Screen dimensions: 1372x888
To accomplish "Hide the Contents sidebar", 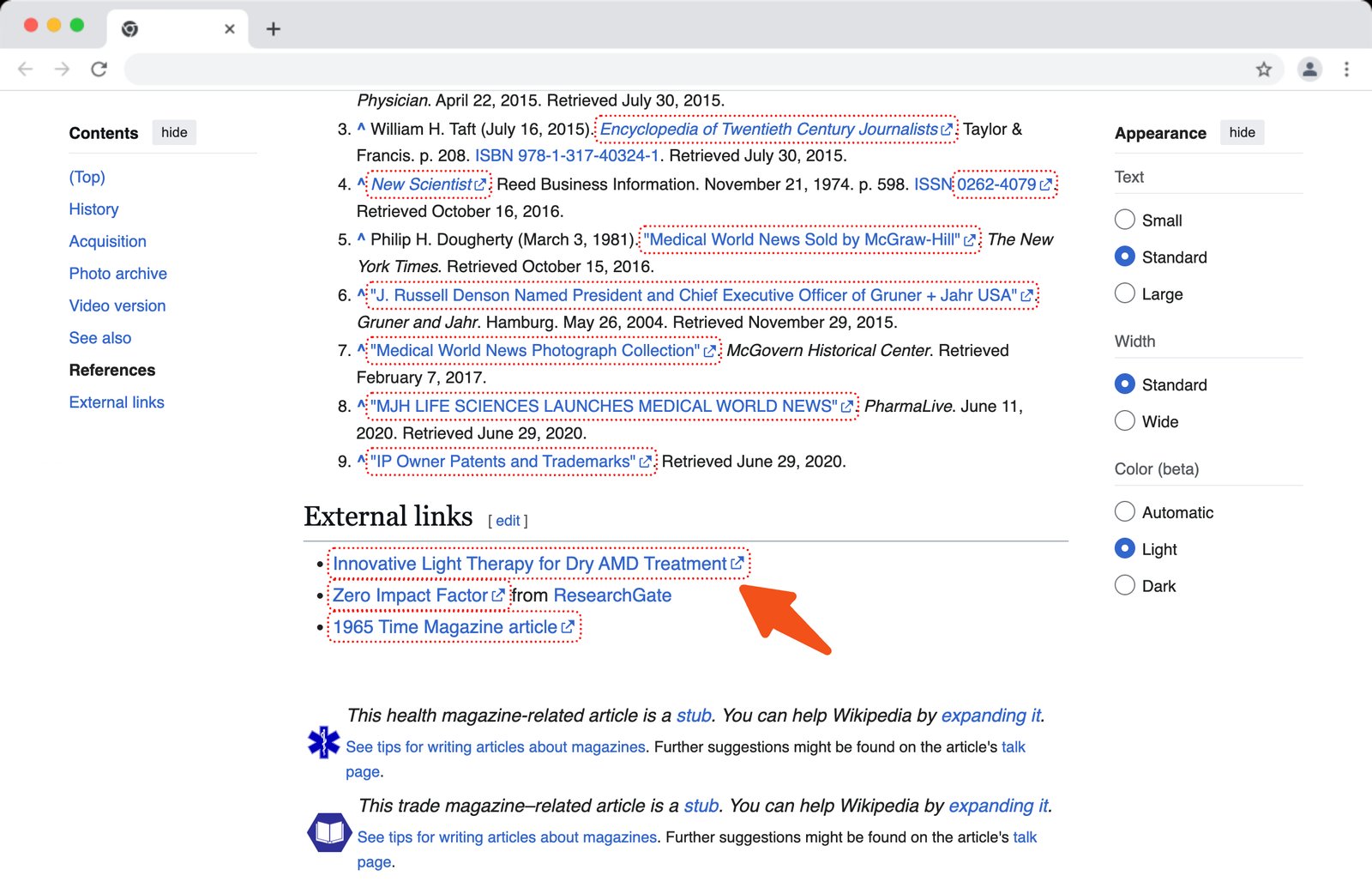I will click(174, 132).
